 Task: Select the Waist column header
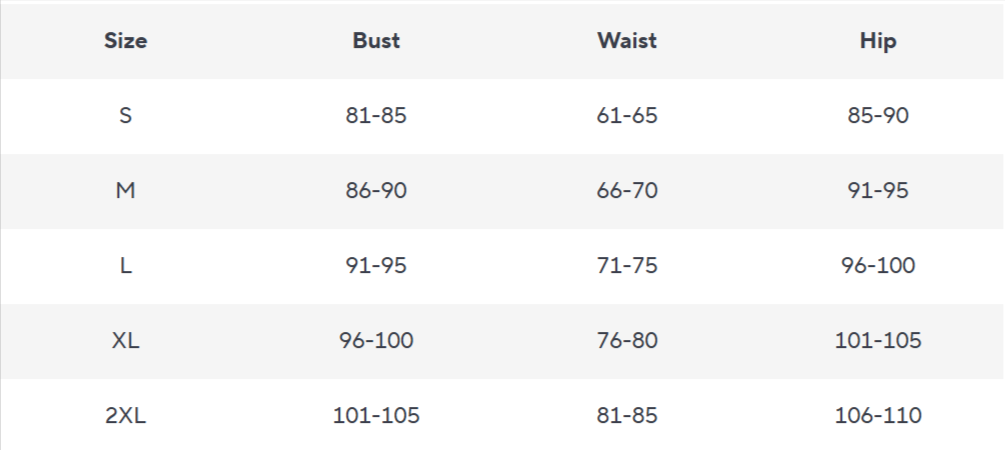(x=627, y=41)
